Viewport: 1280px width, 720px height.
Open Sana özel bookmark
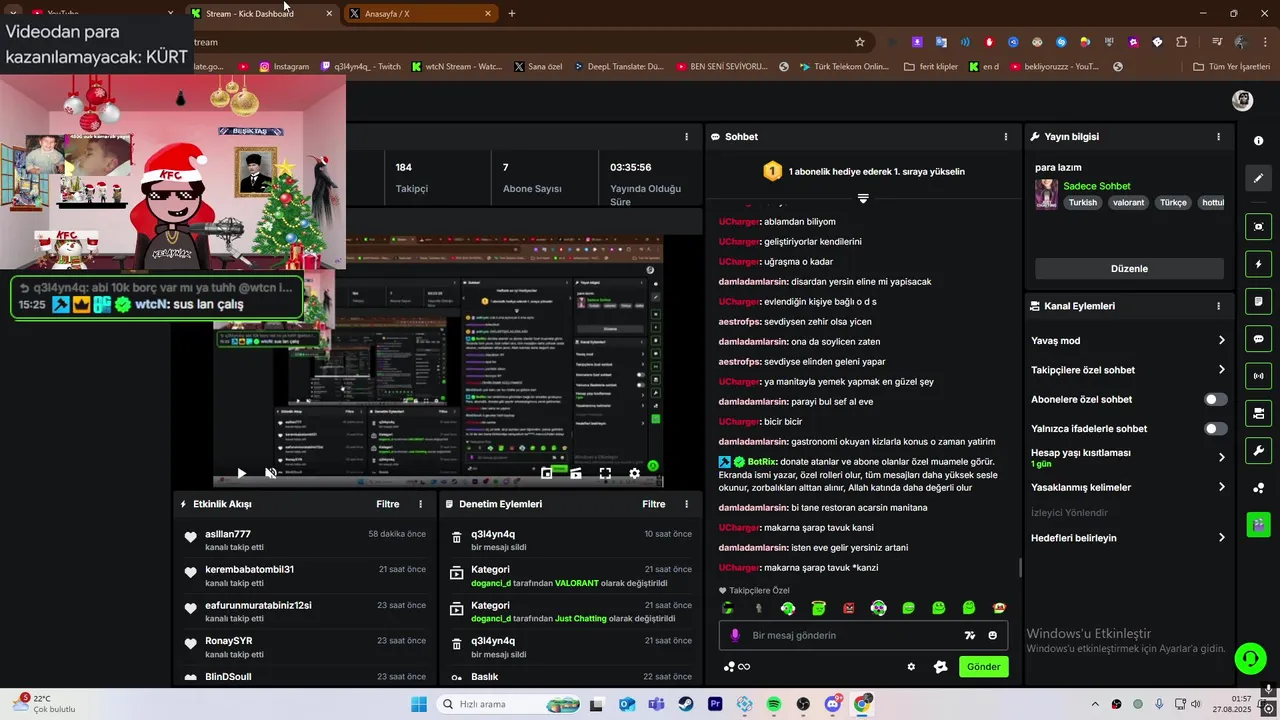(538, 67)
